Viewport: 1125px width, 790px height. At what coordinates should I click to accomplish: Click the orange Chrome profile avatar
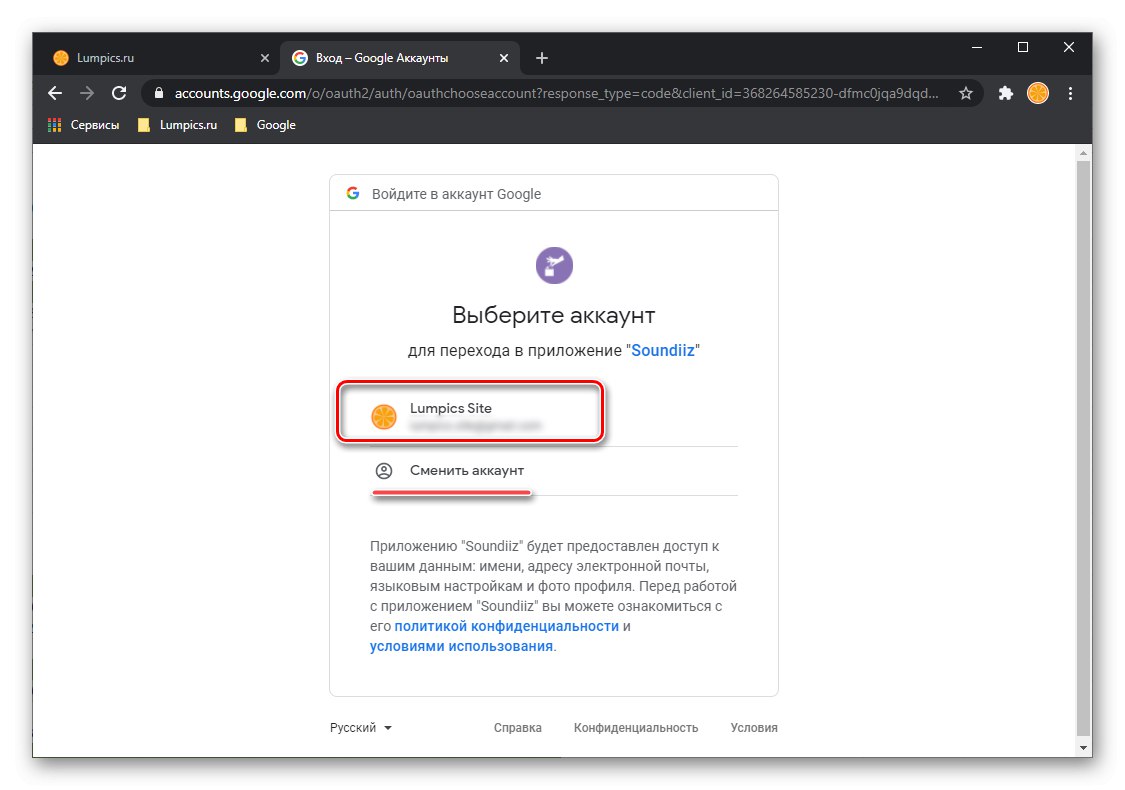[x=1037, y=93]
